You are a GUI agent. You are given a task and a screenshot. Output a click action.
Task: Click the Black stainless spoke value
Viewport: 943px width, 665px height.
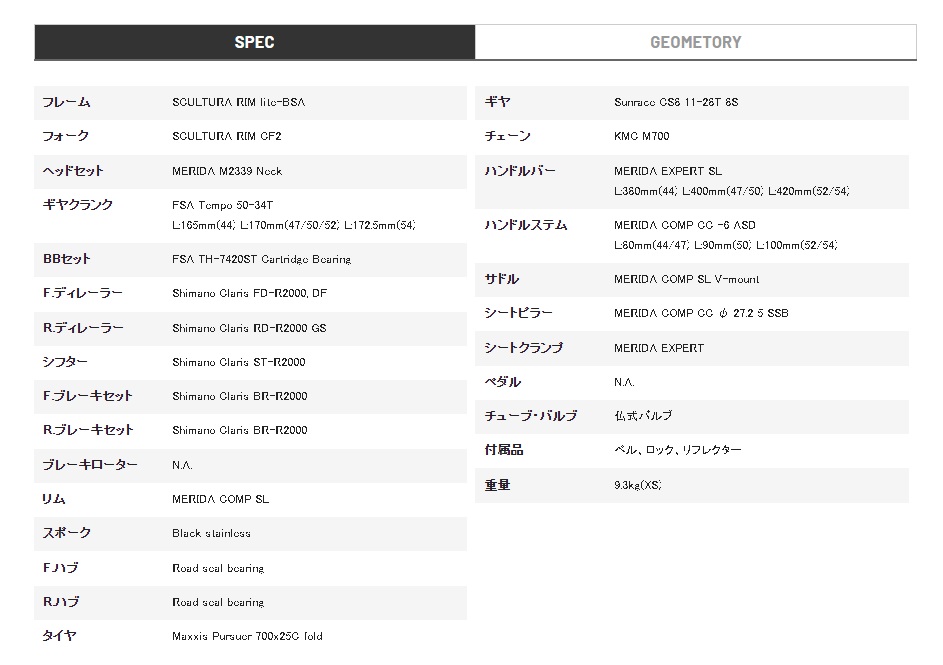click(x=211, y=533)
